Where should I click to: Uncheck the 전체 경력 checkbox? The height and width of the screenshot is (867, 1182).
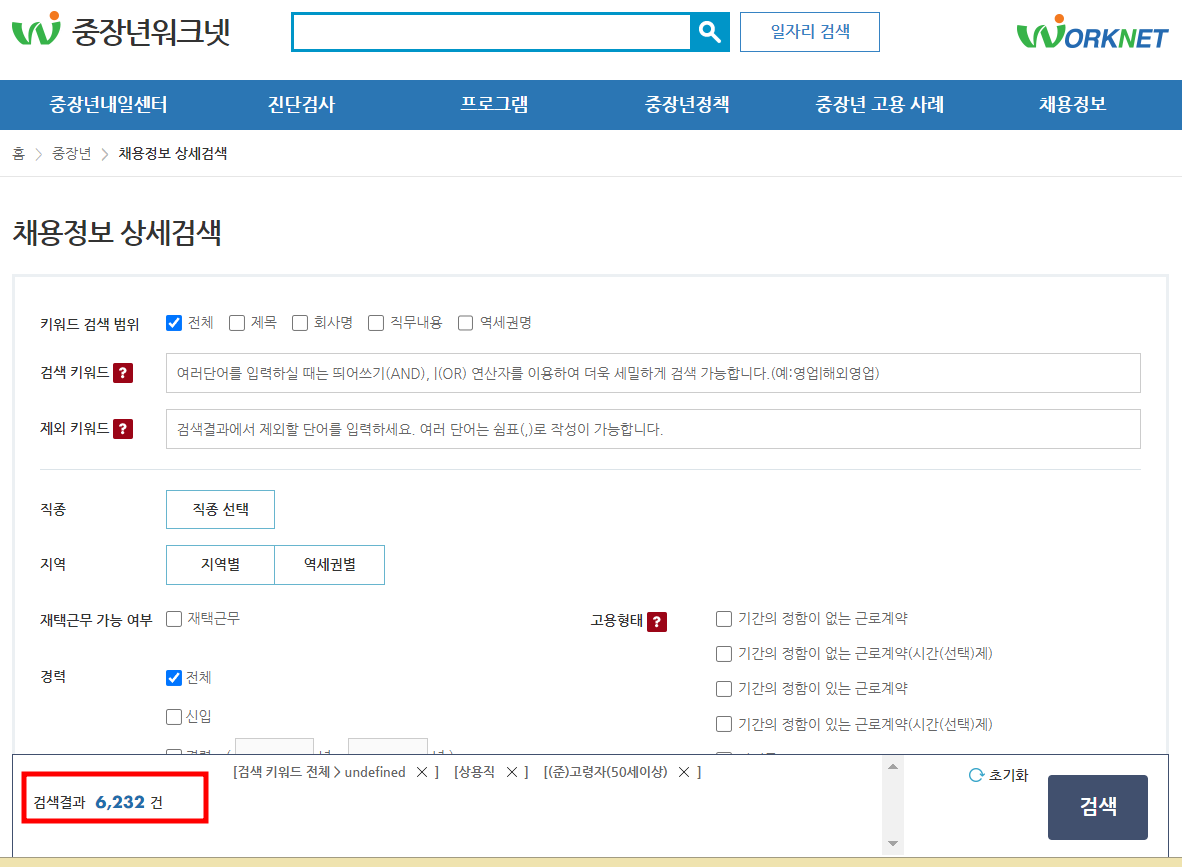[173, 676]
